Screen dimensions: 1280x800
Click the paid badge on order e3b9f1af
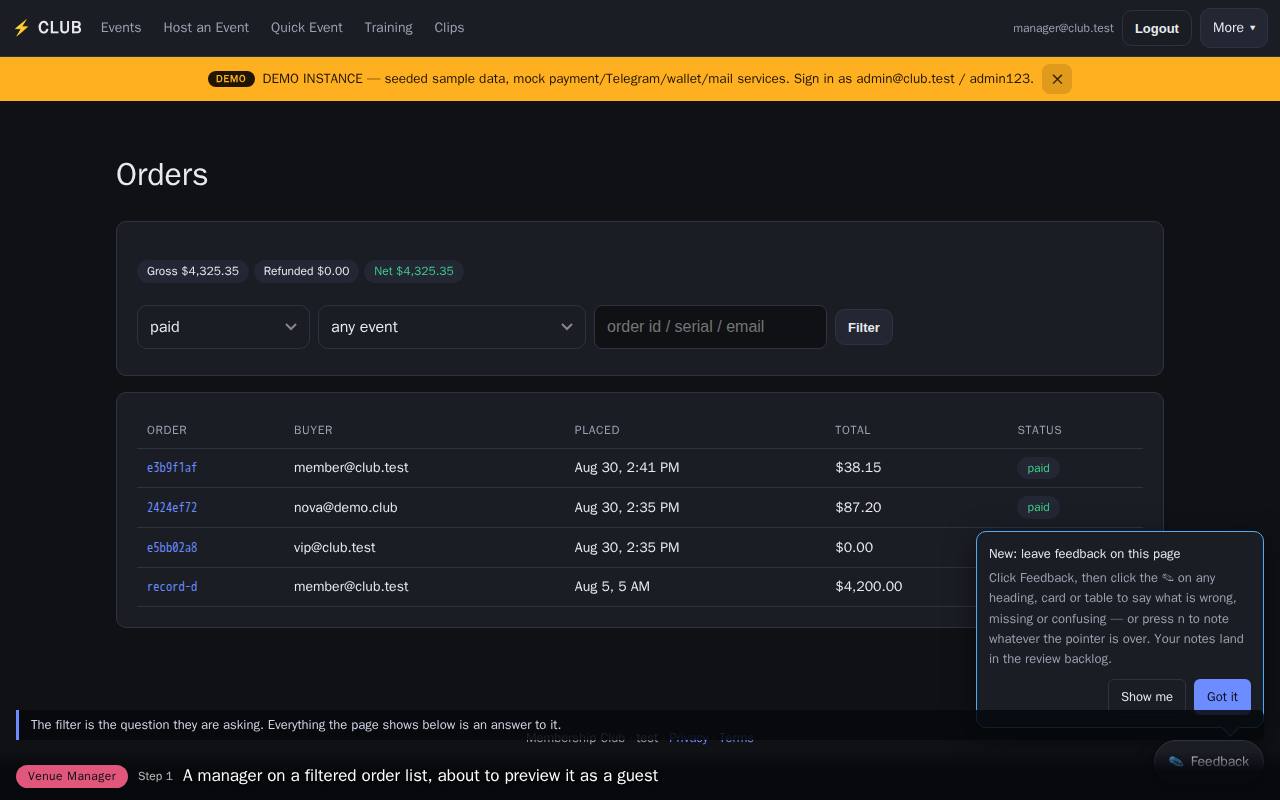coord(1038,468)
